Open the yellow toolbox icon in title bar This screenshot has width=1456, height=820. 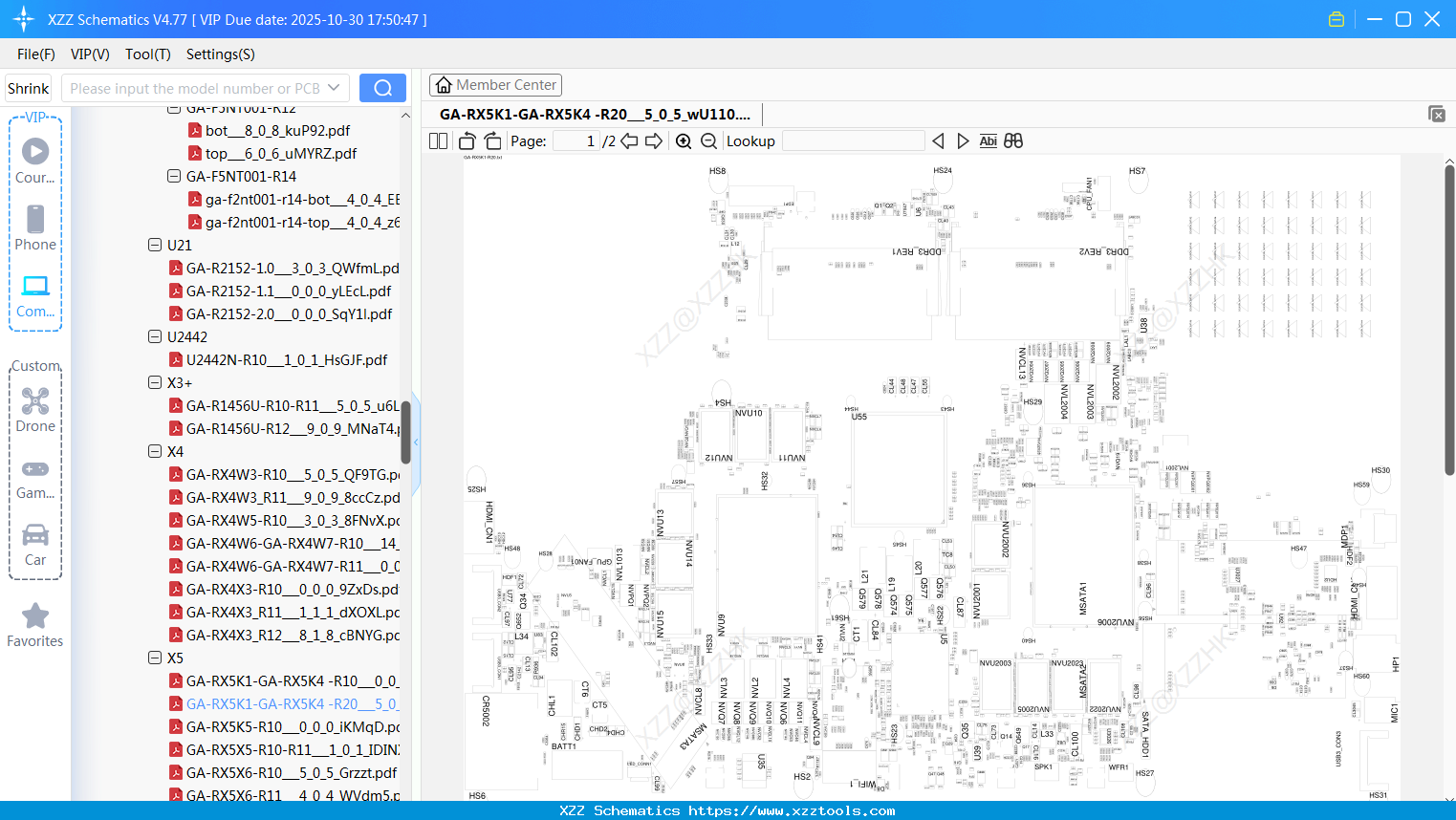1336,19
